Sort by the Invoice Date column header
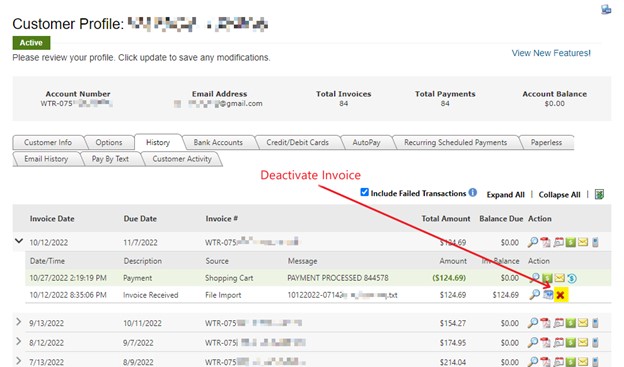624x367 pixels. pos(52,219)
